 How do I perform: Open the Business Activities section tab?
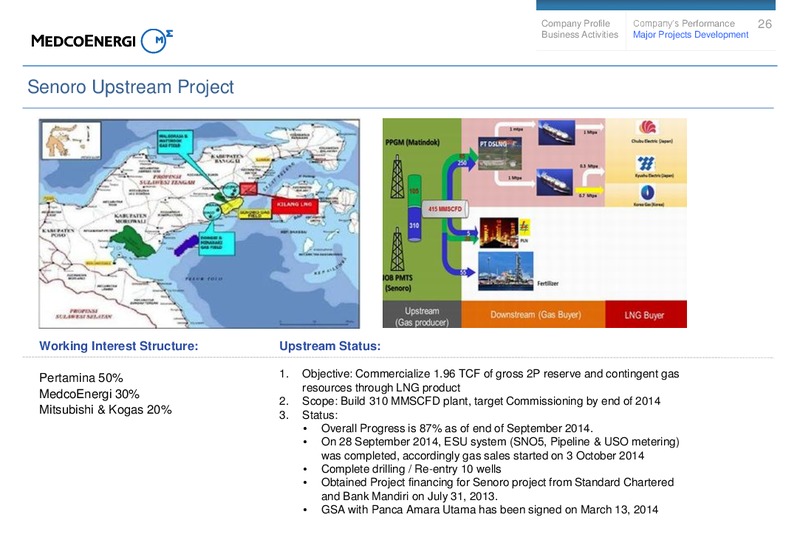coord(579,35)
